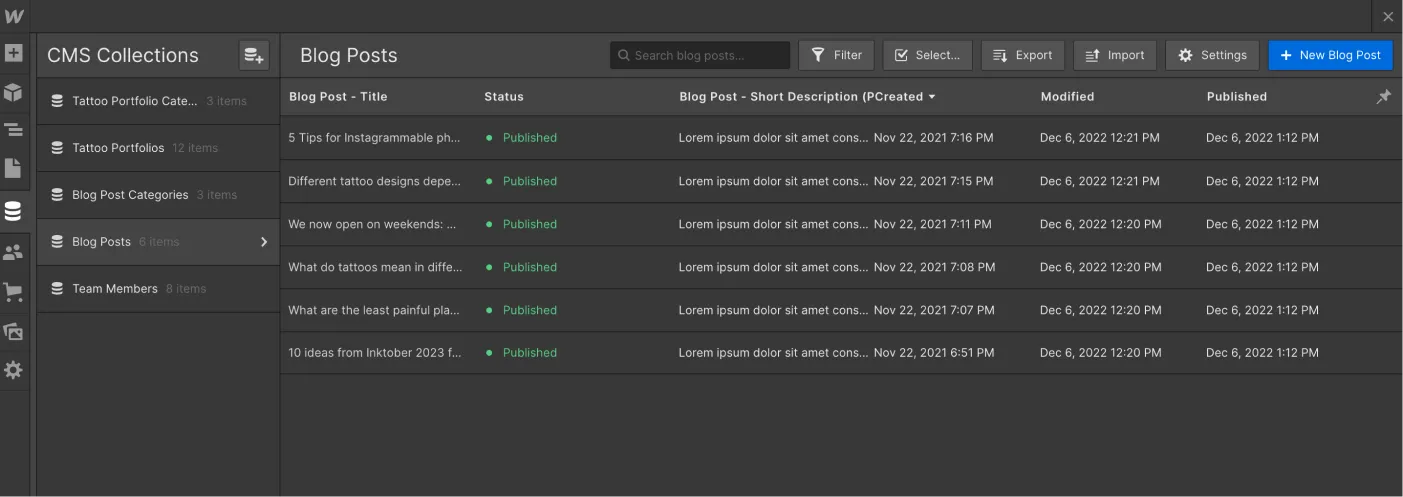Image resolution: width=1403 pixels, height=497 pixels.
Task: Toggle Created column sort arrow
Action: point(932,97)
